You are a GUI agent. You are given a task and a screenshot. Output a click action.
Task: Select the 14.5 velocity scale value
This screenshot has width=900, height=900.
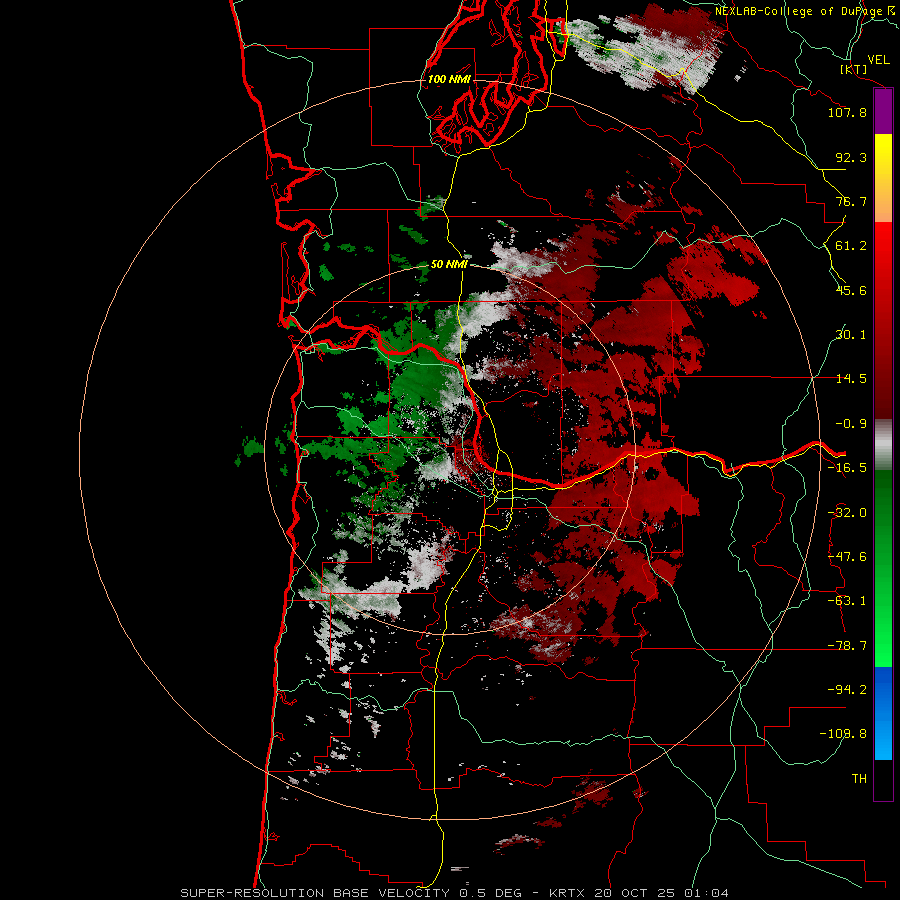coord(851,379)
